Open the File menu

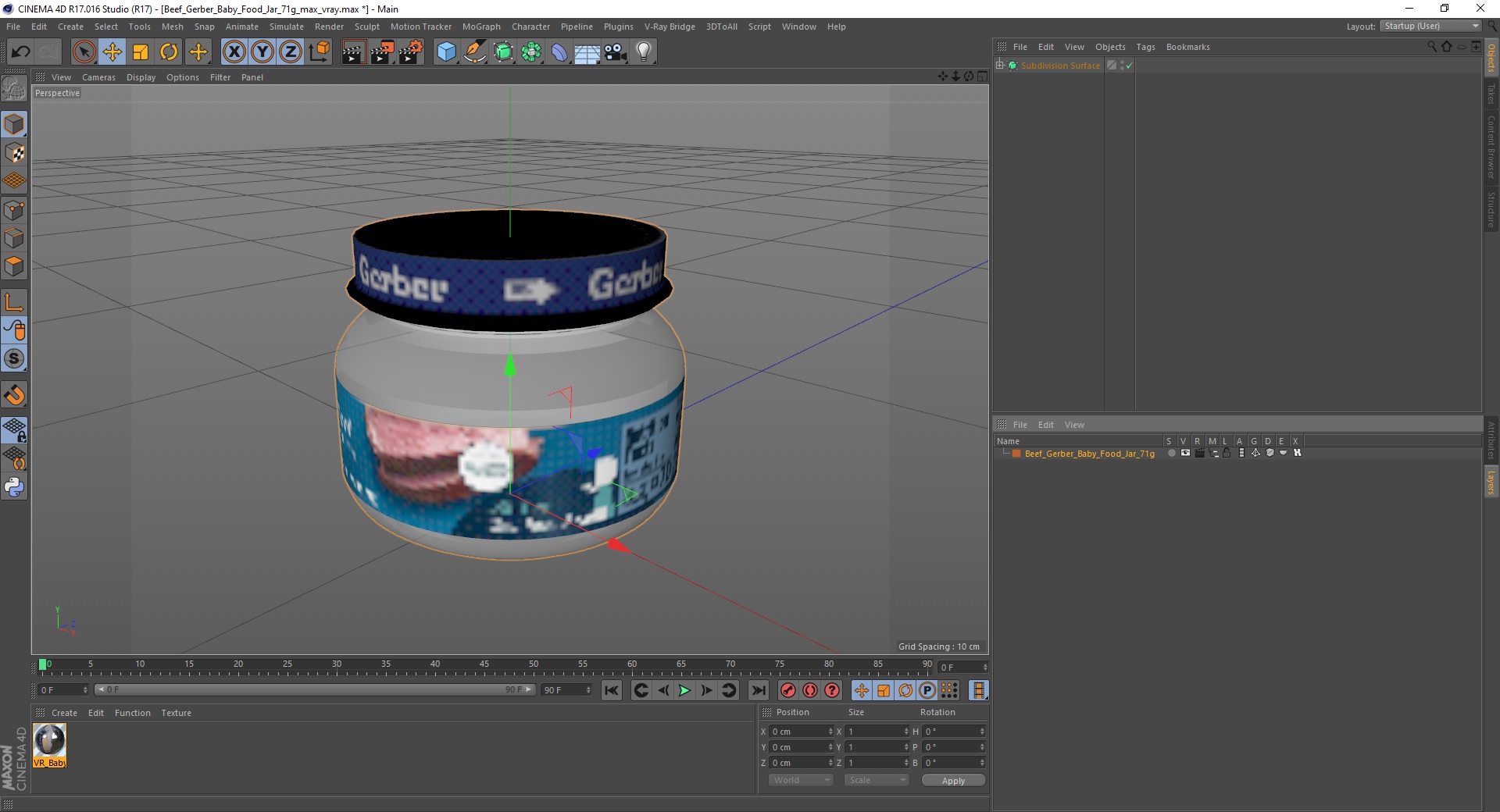tap(13, 27)
